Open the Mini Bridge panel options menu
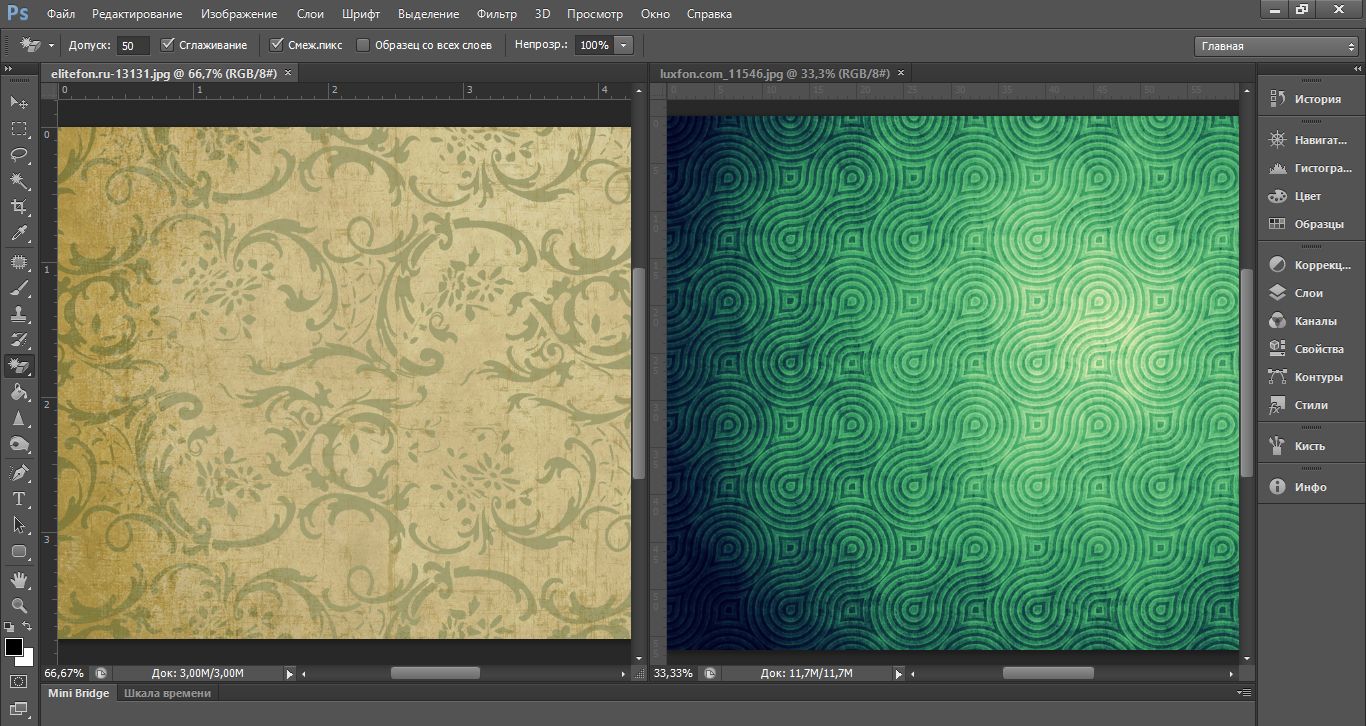 1244,692
